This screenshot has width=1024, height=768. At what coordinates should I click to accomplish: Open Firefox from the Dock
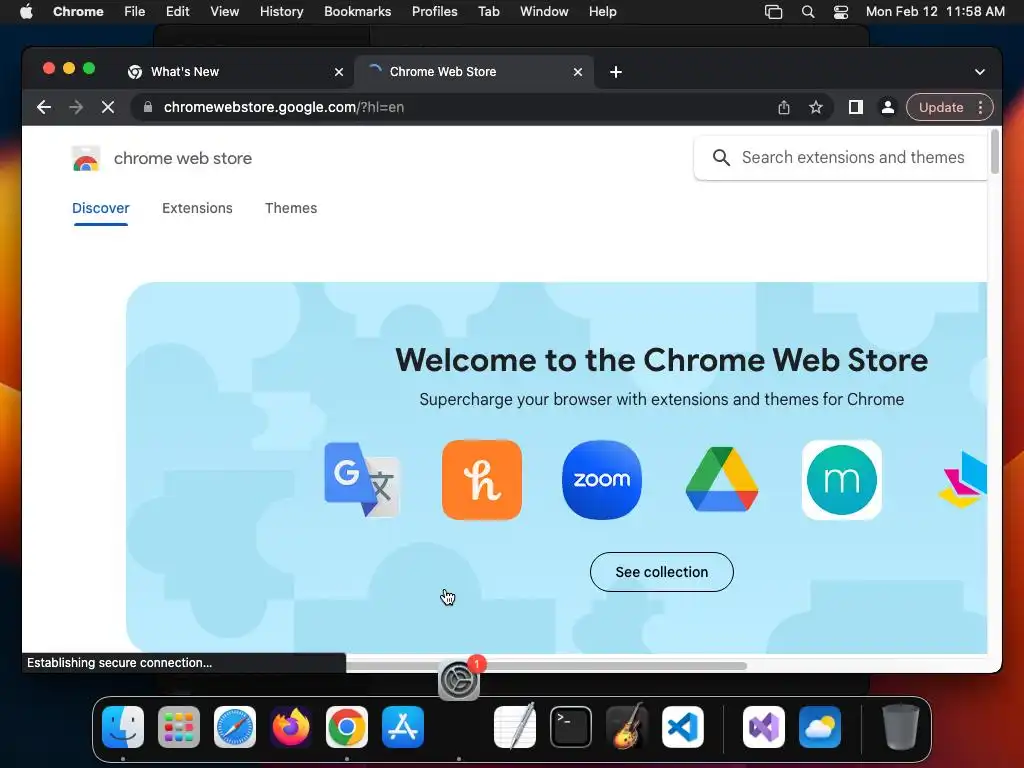(x=291, y=727)
